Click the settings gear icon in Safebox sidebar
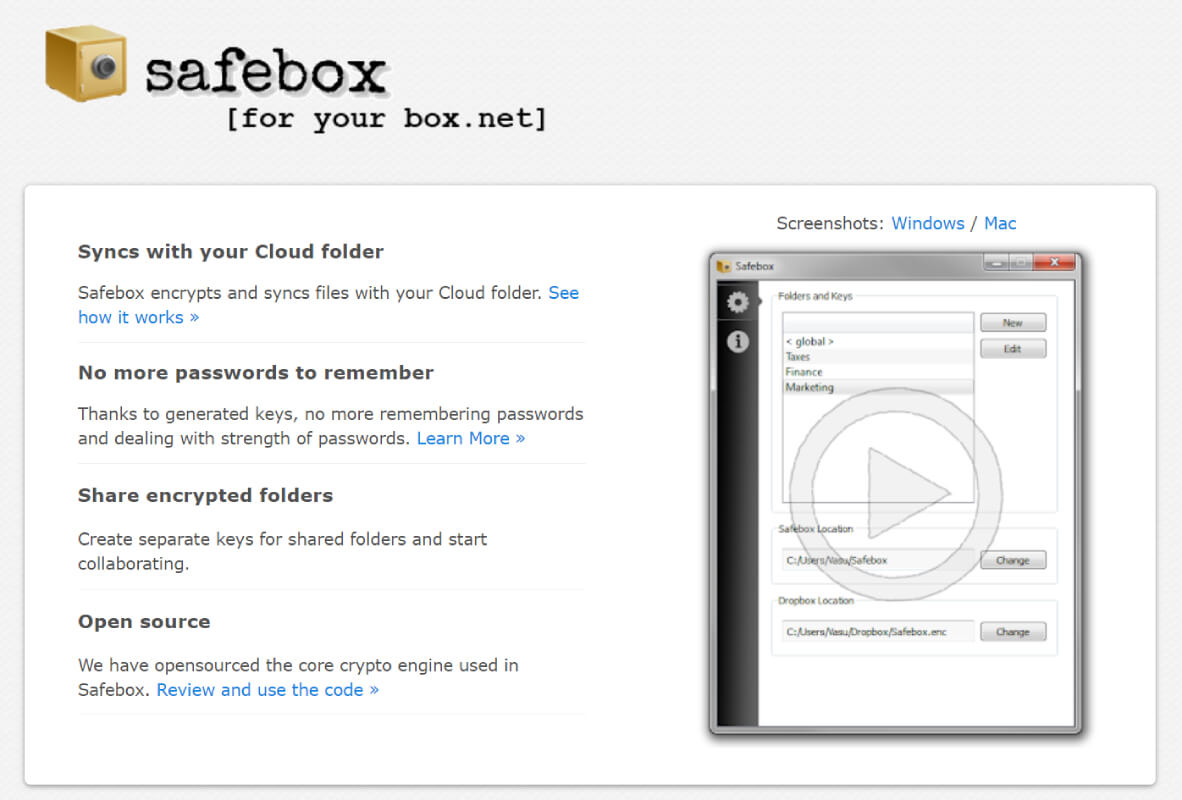Image resolution: width=1182 pixels, height=800 pixels. [737, 302]
